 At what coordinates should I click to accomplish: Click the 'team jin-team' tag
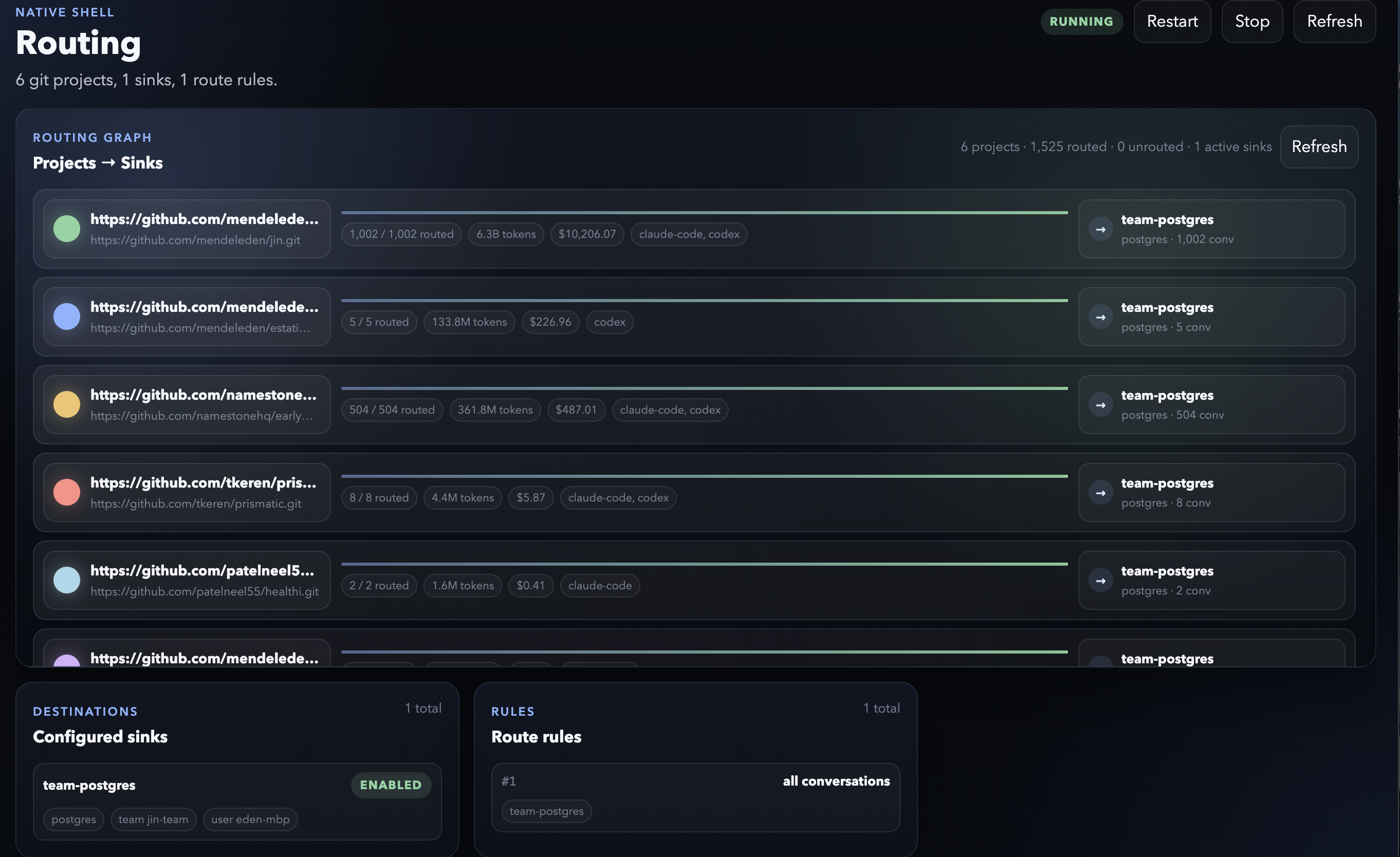[x=153, y=819]
